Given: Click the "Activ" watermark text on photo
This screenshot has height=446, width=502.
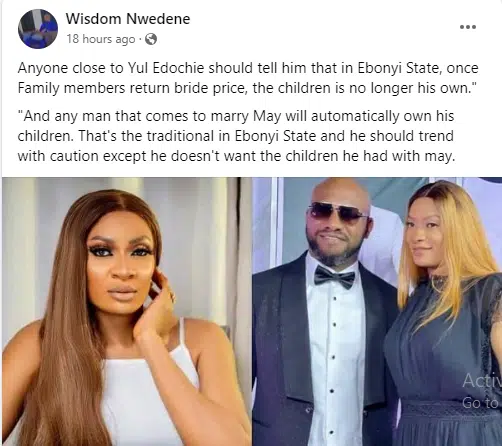Looking at the screenshot, I should (x=482, y=380).
